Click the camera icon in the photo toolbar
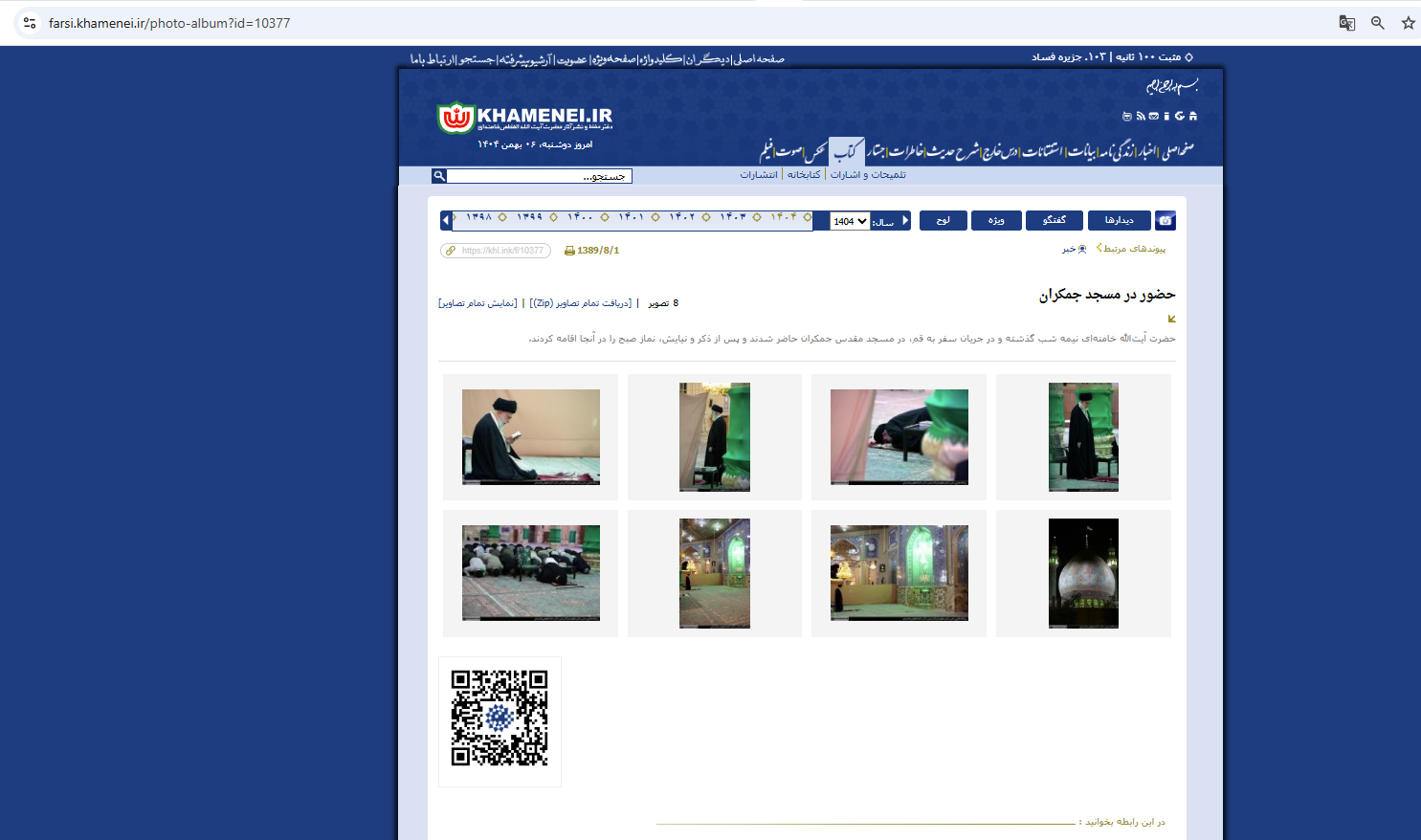 coord(1165,221)
